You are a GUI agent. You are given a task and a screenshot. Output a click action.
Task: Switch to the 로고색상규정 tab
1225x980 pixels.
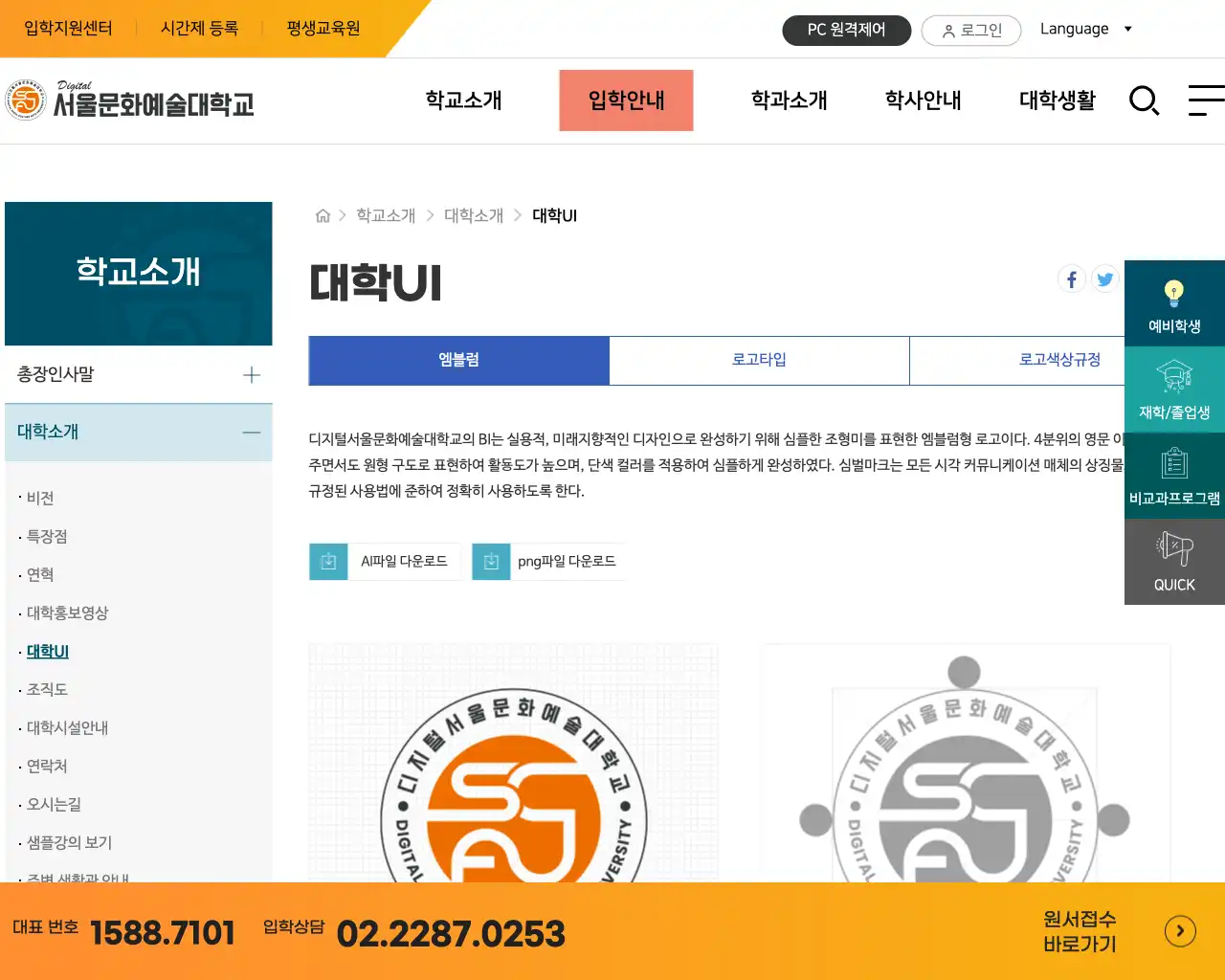click(x=1059, y=360)
